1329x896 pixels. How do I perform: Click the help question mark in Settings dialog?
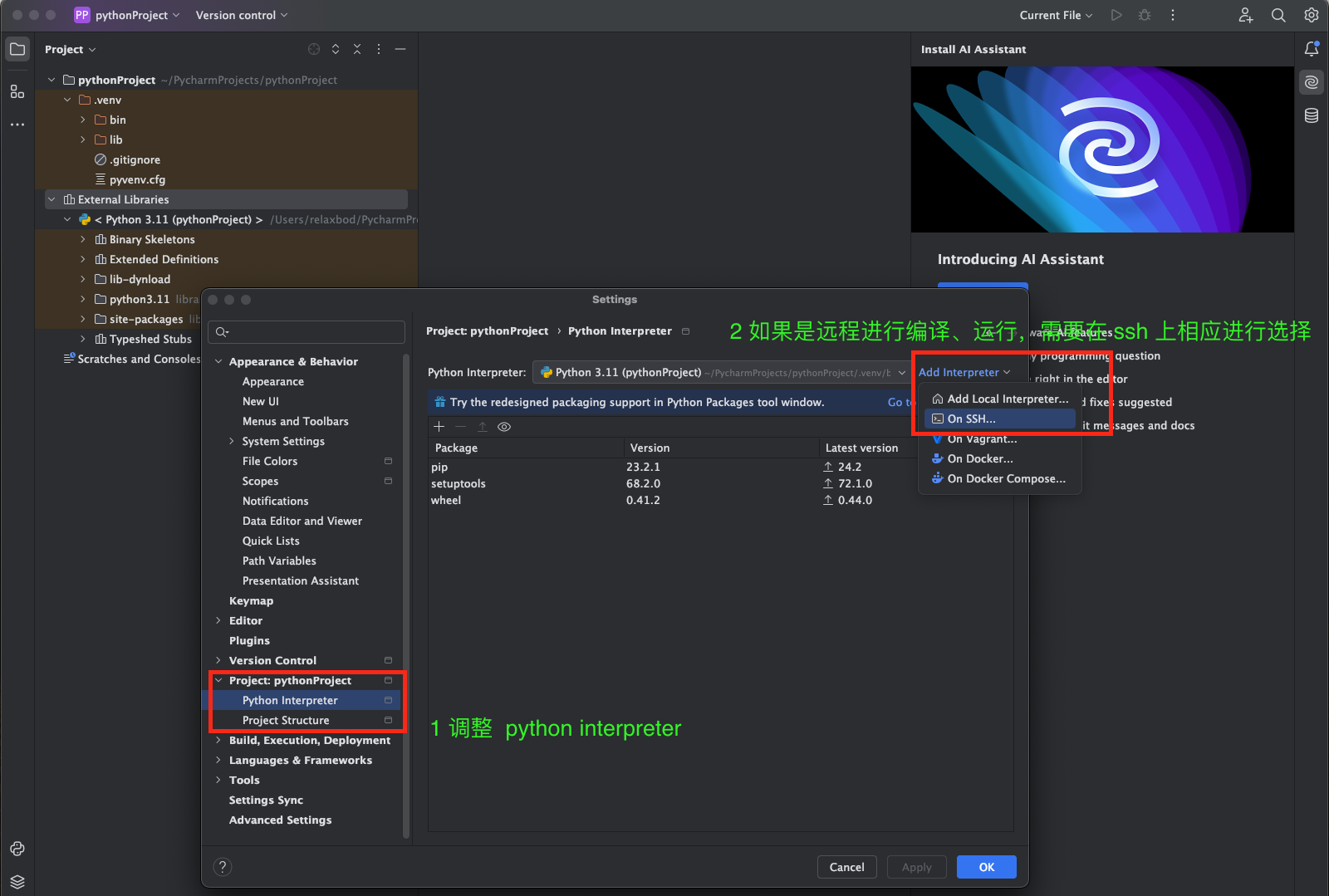223,867
